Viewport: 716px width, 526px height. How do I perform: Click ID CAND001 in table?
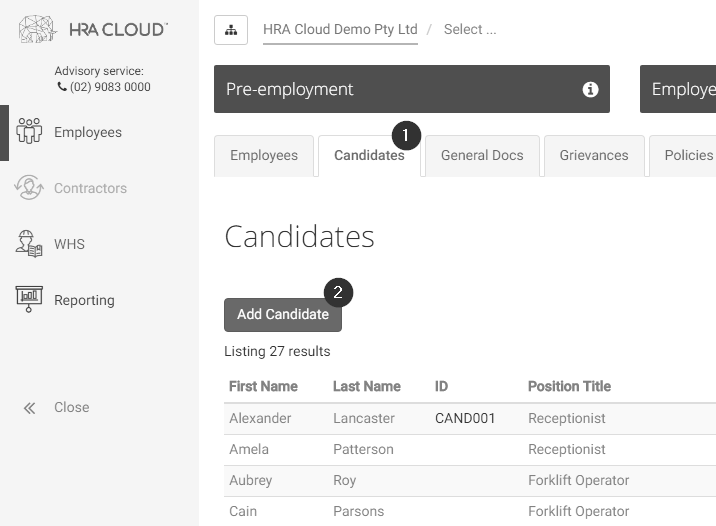tap(465, 418)
